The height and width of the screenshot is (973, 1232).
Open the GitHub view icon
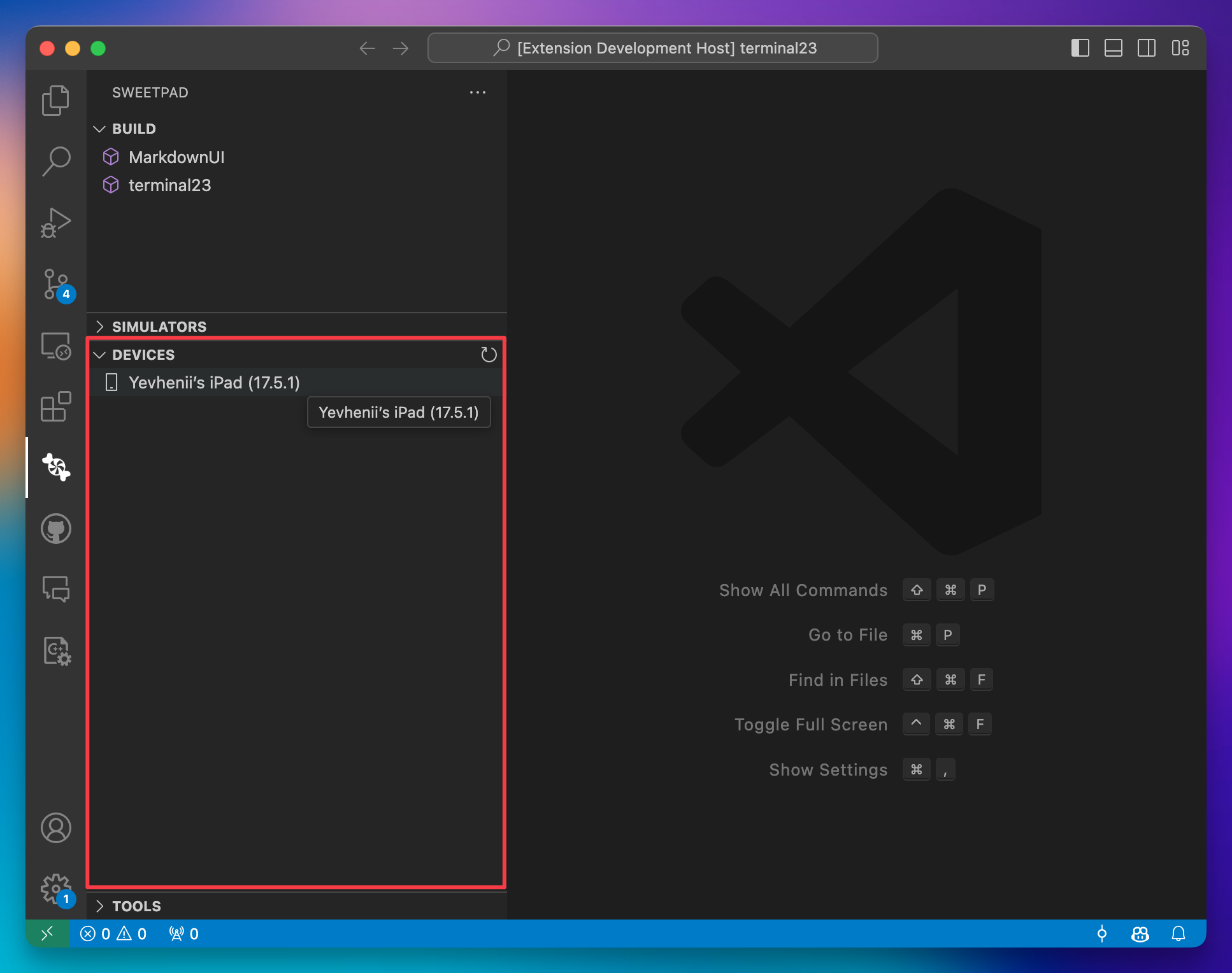(56, 529)
